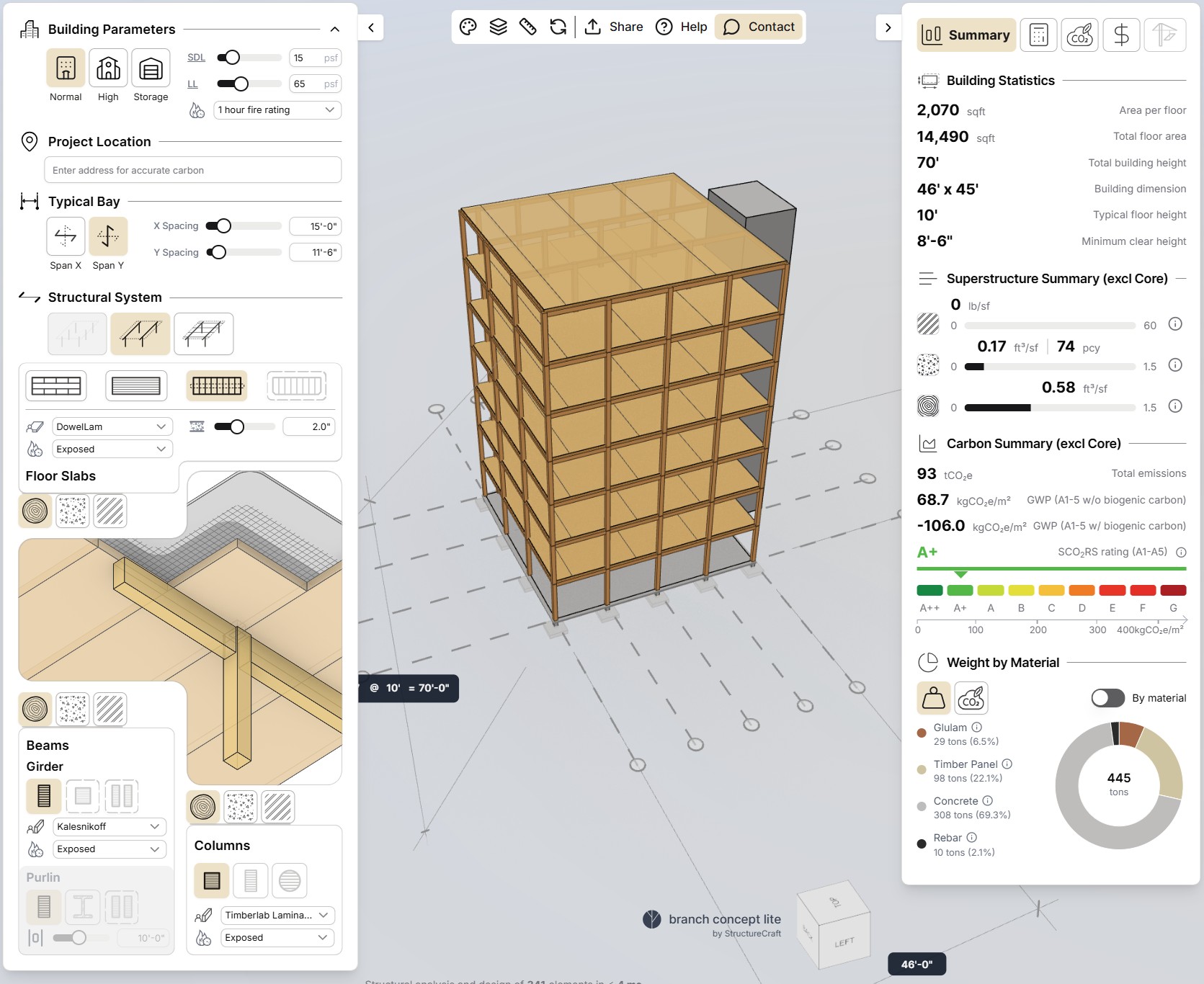The height and width of the screenshot is (984, 1204).
Task: Click the Contact button
Action: pyautogui.click(x=759, y=27)
